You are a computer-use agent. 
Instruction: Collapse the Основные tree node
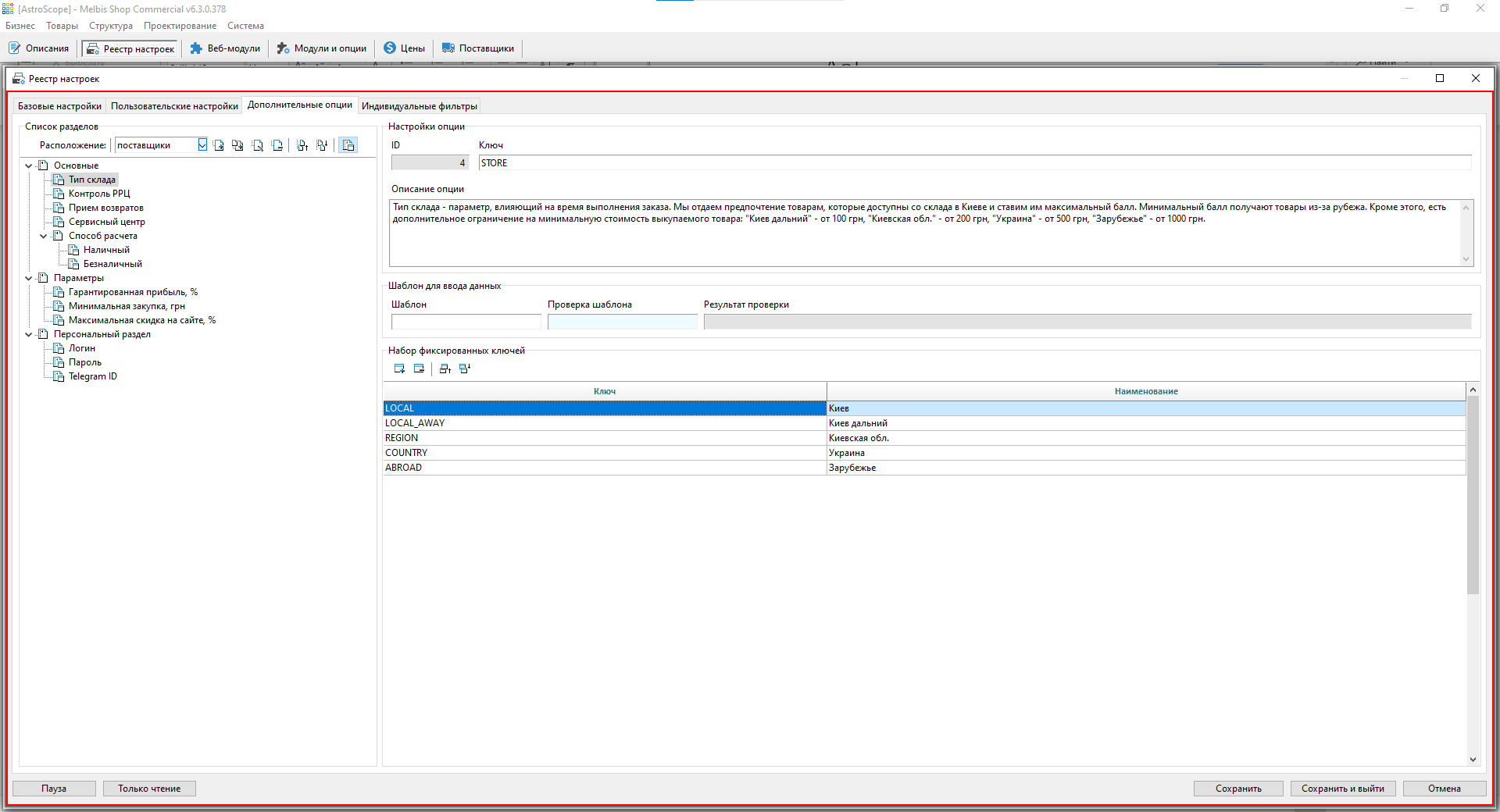[29, 166]
